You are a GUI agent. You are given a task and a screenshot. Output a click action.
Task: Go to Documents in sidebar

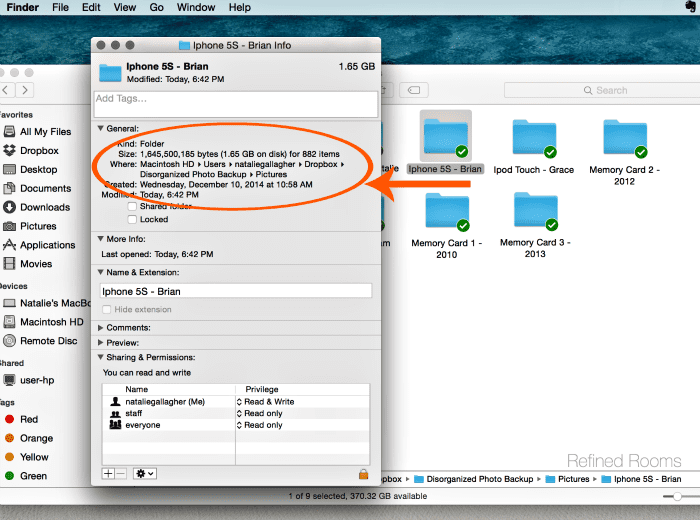click(37, 188)
